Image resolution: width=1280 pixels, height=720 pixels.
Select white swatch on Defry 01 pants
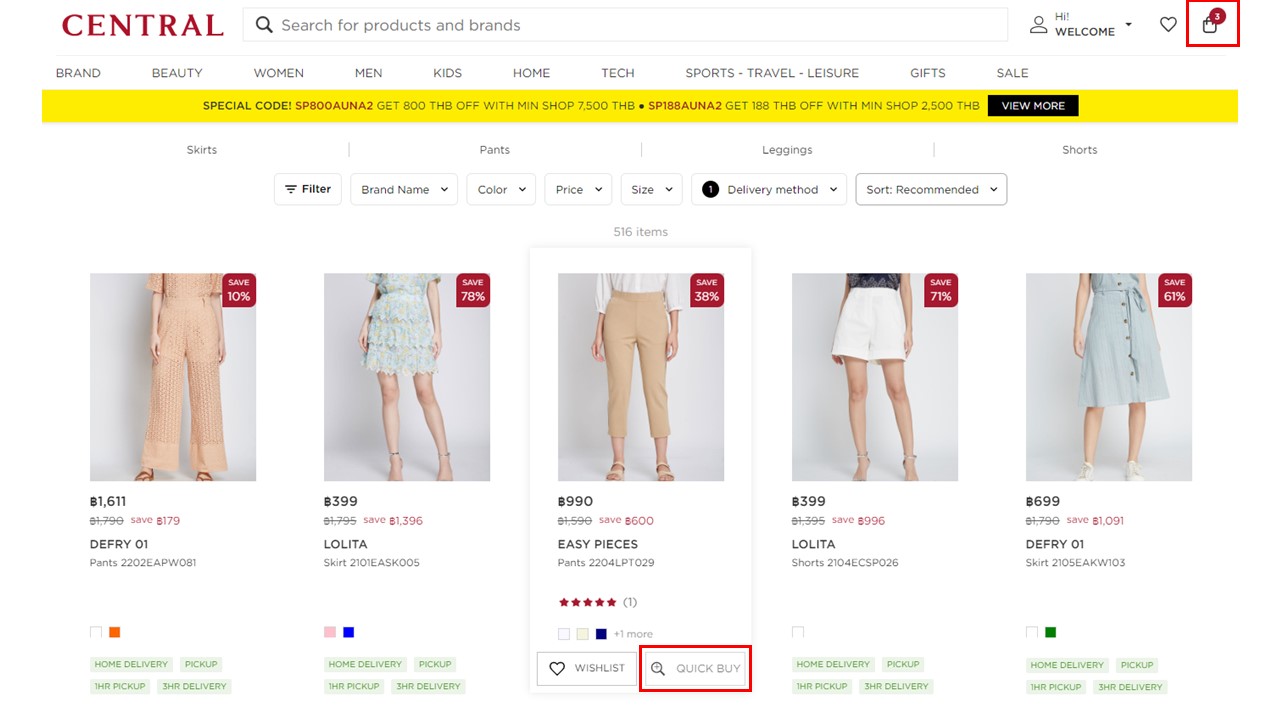click(96, 632)
